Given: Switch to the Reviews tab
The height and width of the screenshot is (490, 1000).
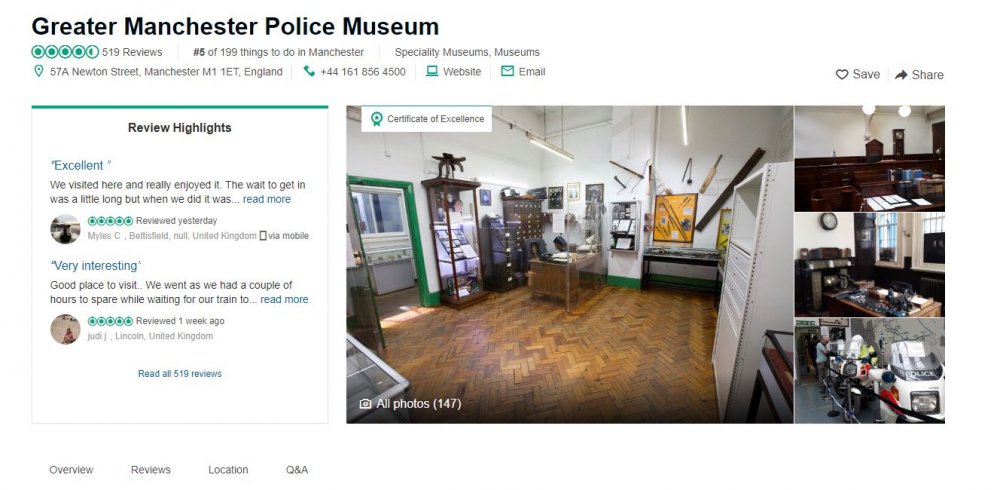Looking at the screenshot, I should coord(151,470).
